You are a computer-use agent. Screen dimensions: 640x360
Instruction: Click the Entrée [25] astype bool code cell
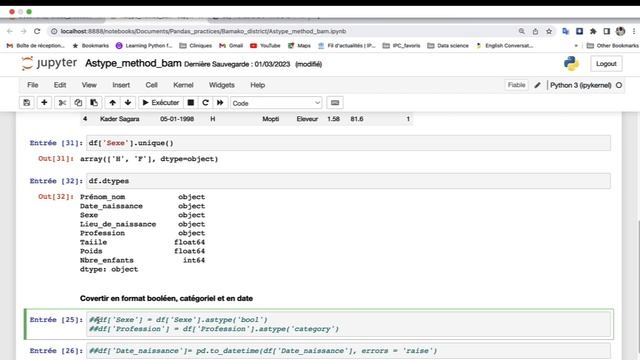coord(349,324)
